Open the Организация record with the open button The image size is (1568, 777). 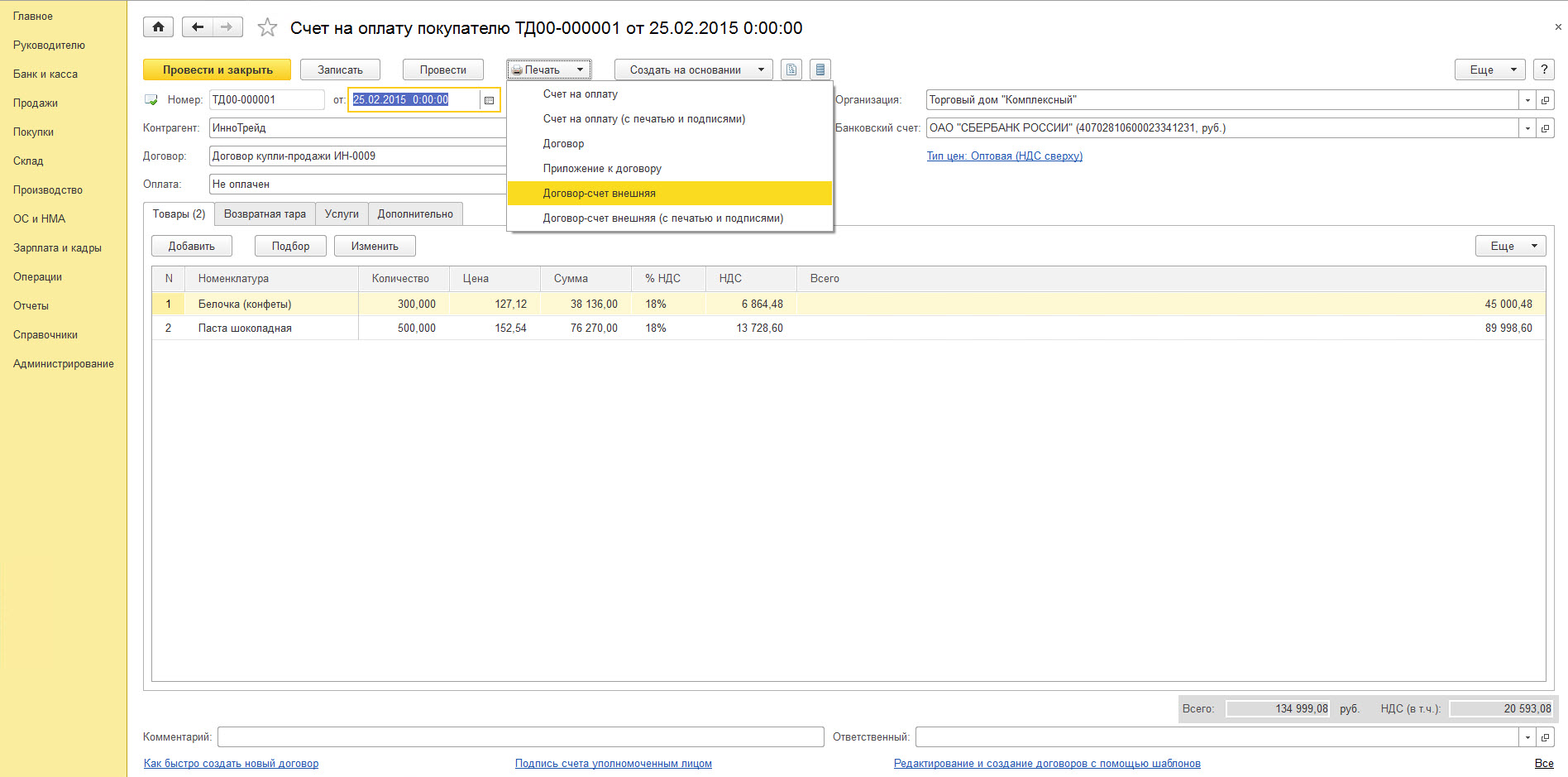tap(1546, 100)
